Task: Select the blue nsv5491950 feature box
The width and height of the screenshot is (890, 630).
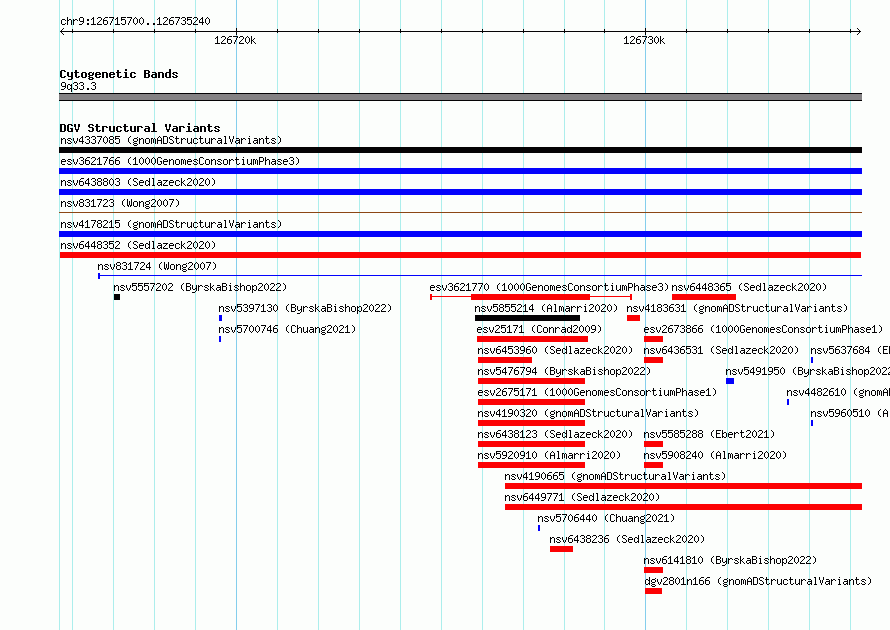Action: (730, 381)
